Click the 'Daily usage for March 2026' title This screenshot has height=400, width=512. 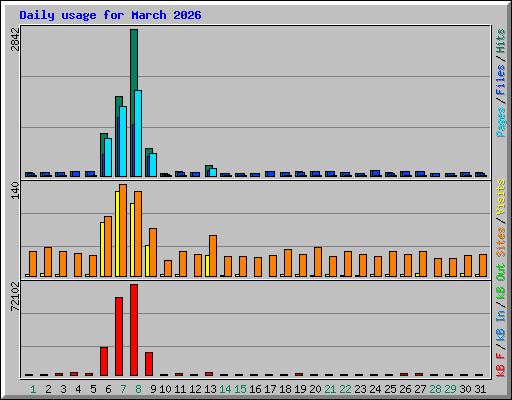[110, 15]
